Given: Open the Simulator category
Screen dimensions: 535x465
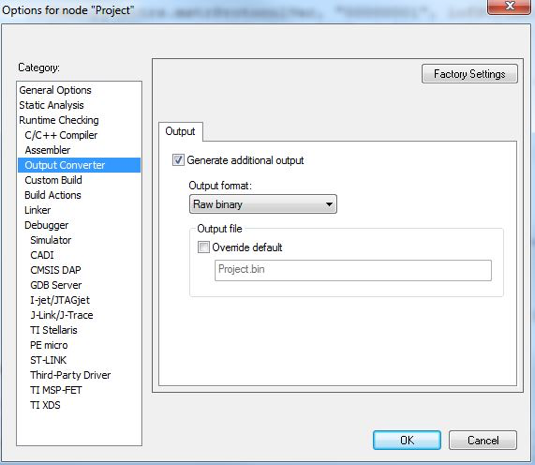Looking at the screenshot, I should pyautogui.click(x=51, y=240).
